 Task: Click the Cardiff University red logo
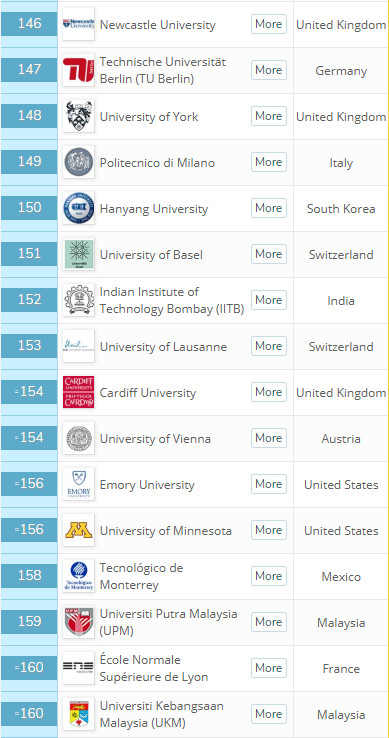[x=79, y=392]
